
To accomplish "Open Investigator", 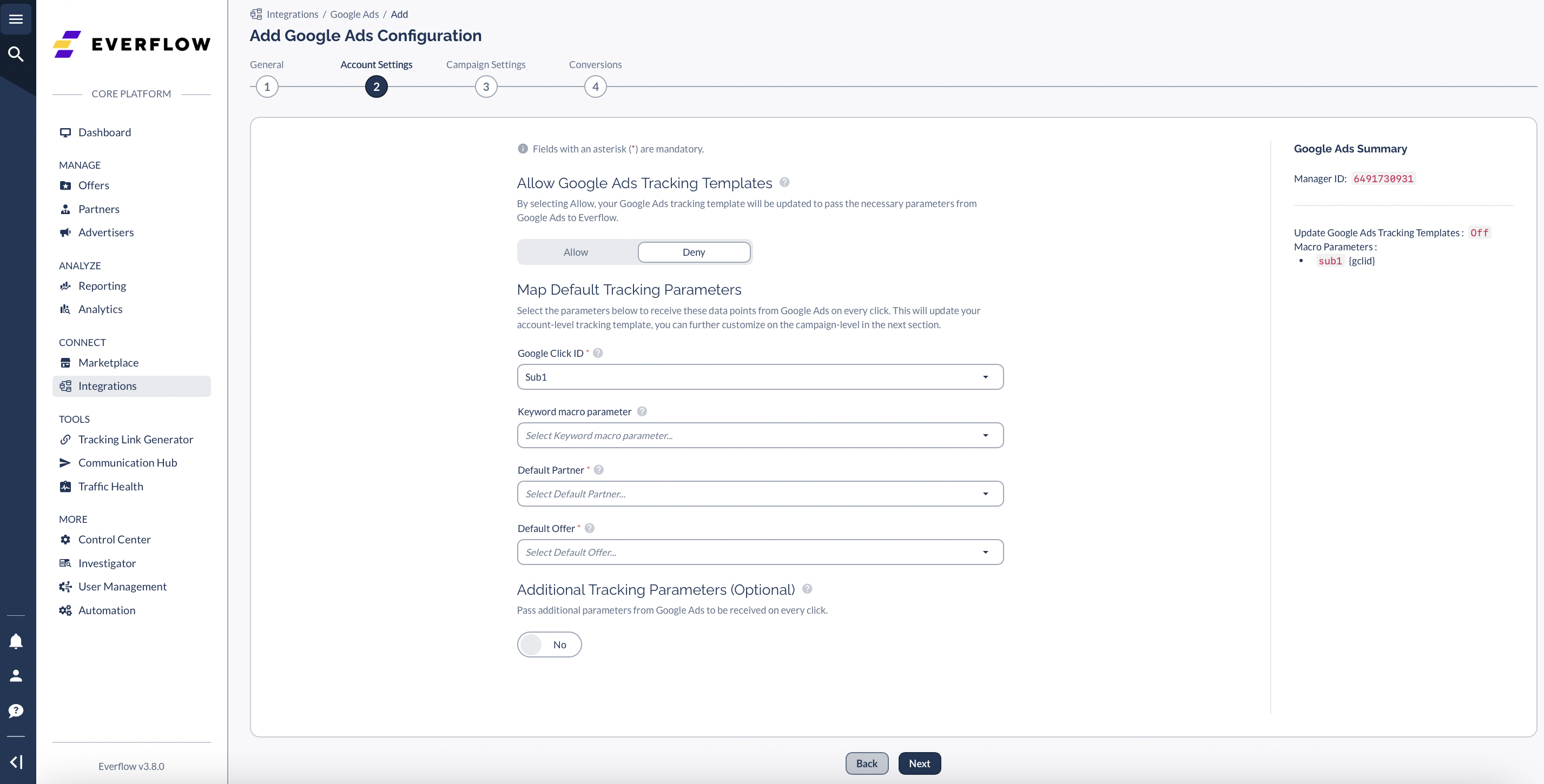I will tap(131, 563).
